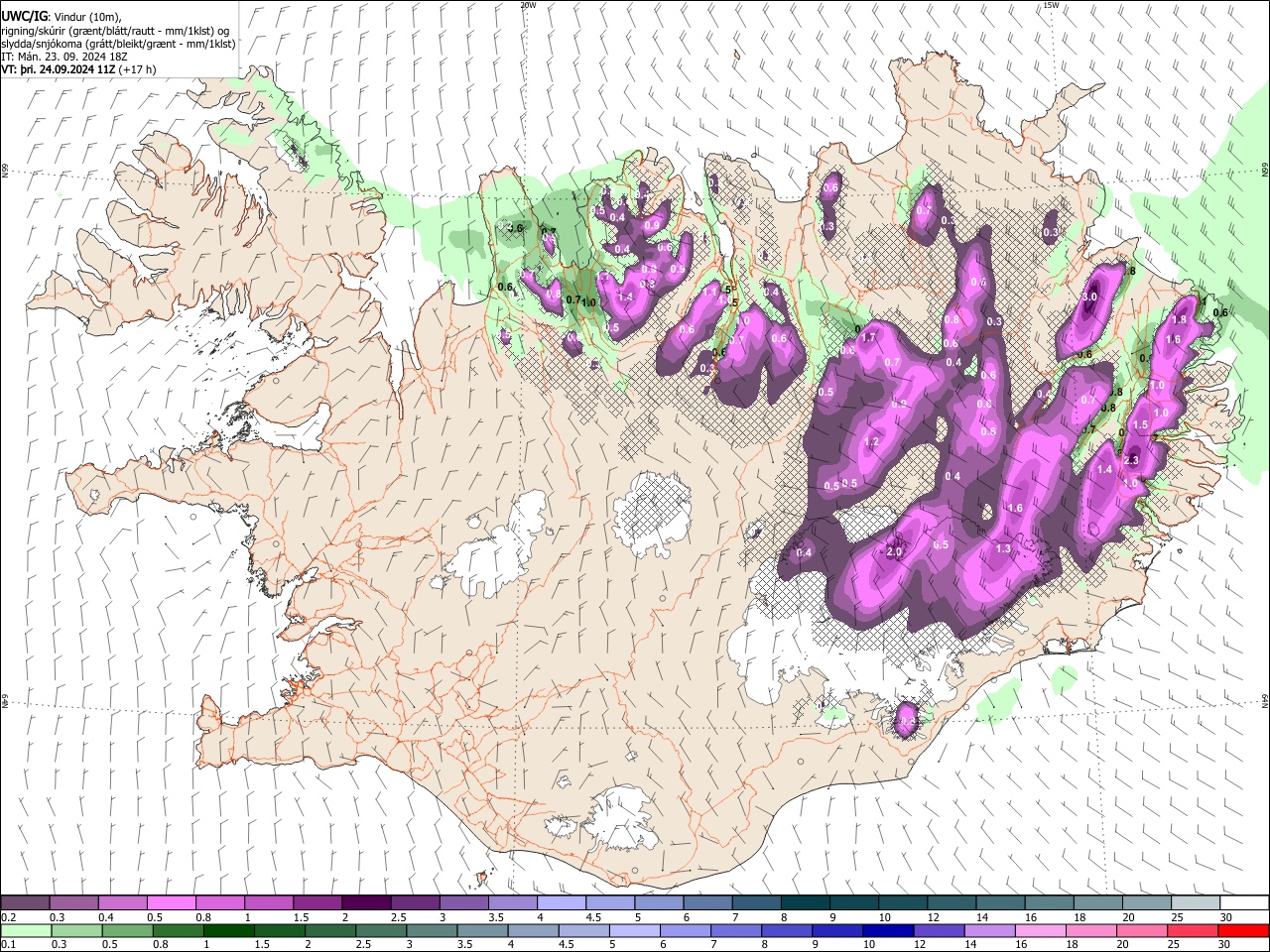This screenshot has width=1270, height=952.
Task: Click the darkest green 1 rain scale swatch
Action: [x=227, y=931]
